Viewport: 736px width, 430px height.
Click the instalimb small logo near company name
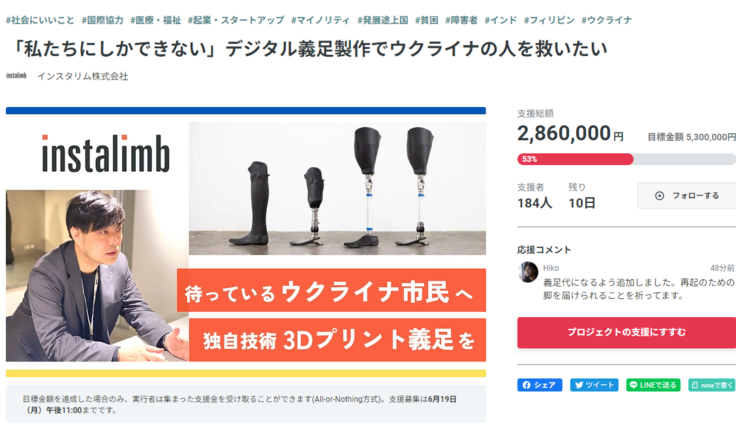[x=16, y=76]
